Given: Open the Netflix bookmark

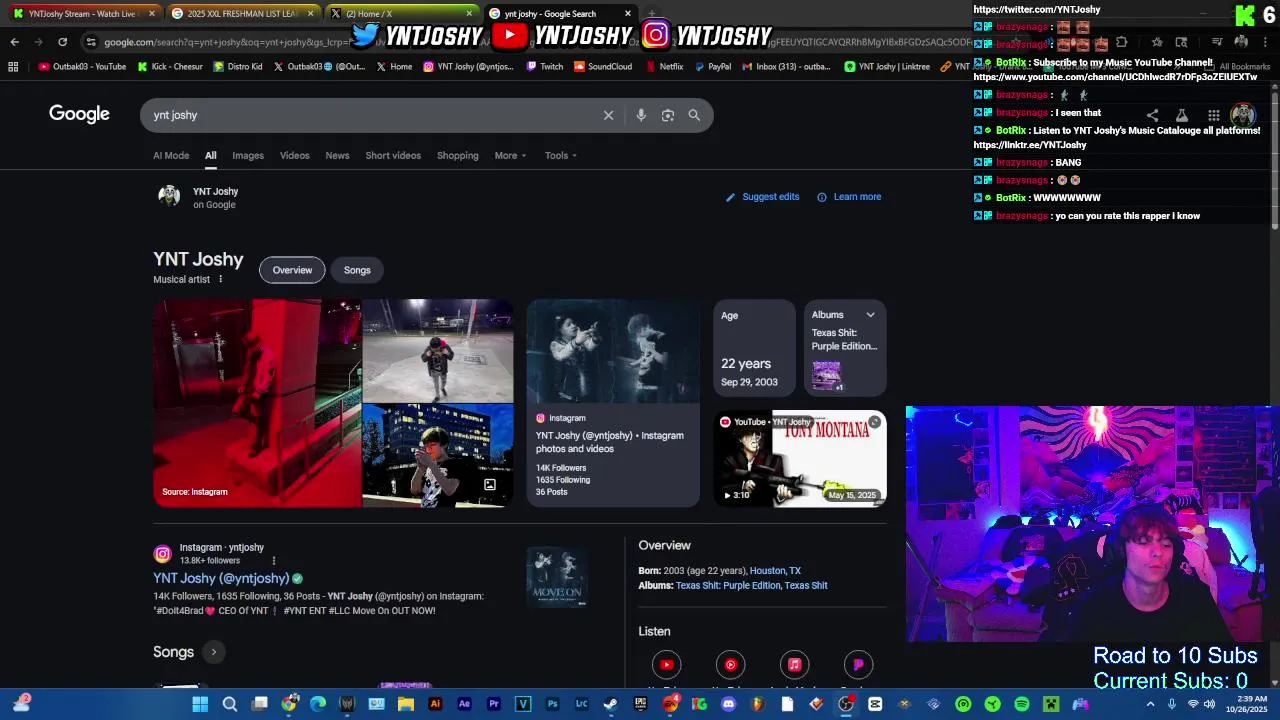Looking at the screenshot, I should (x=664, y=67).
